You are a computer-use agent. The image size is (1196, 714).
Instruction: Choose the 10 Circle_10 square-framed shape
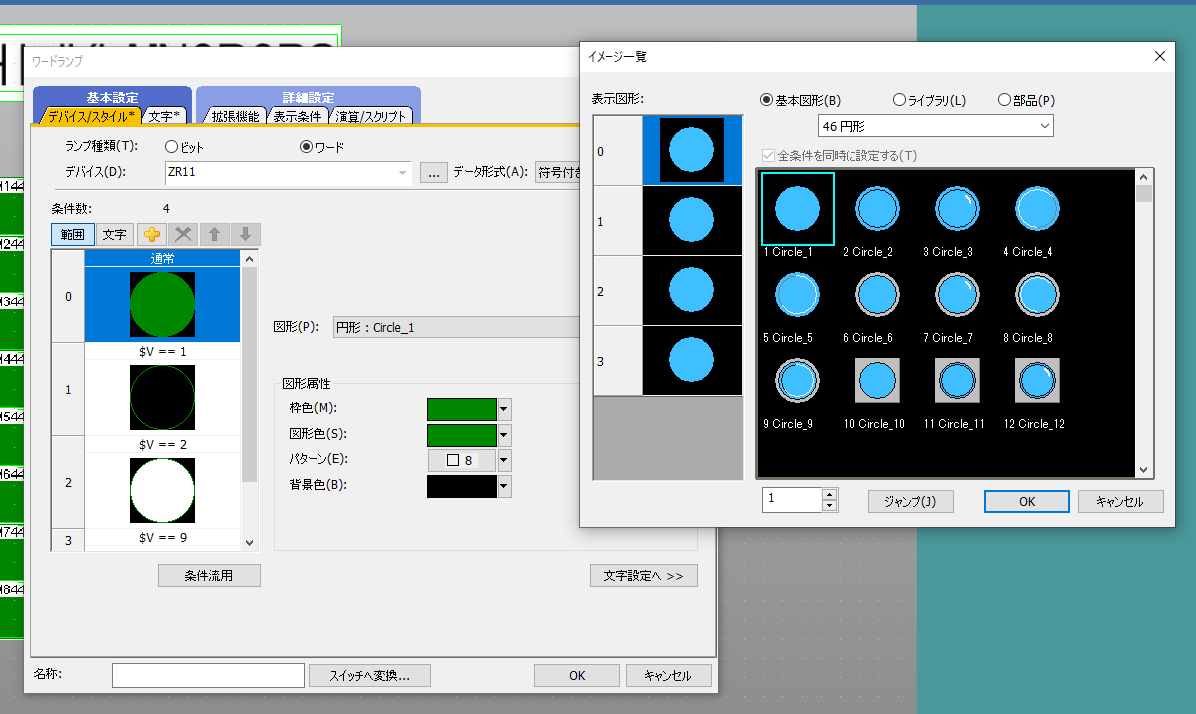pos(877,381)
